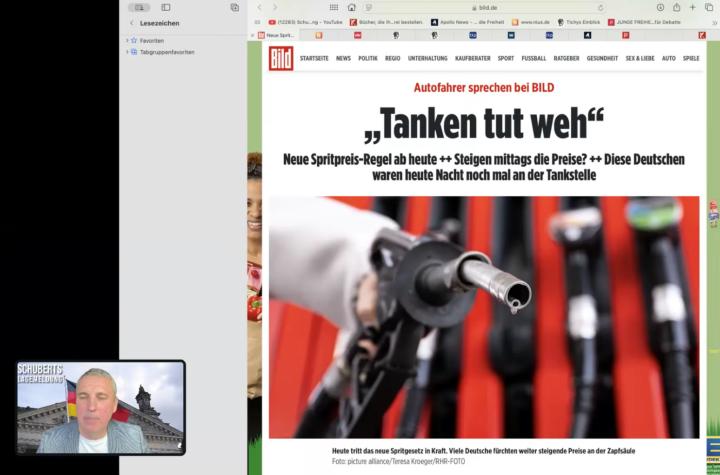720x475 pixels.
Task: Select the FUSSBALL navigation item
Action: point(534,58)
